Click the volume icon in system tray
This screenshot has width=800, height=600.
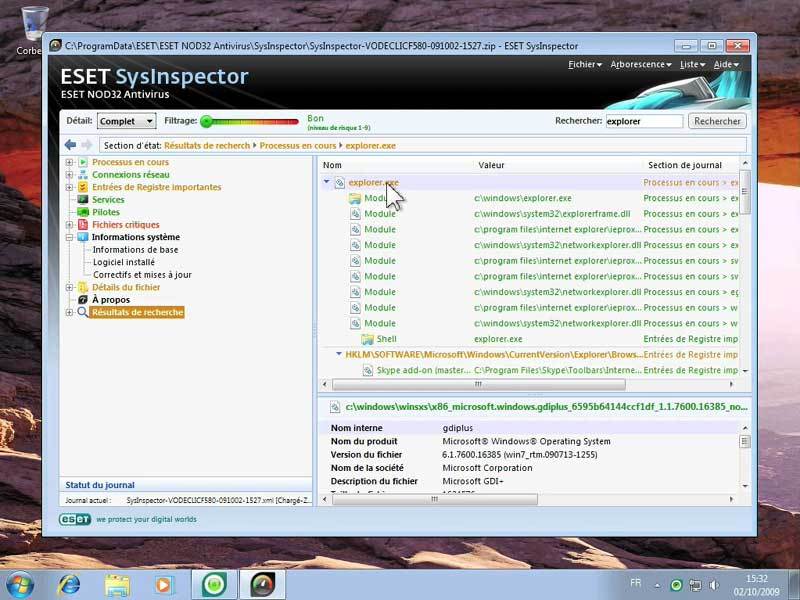pyautogui.click(x=714, y=585)
